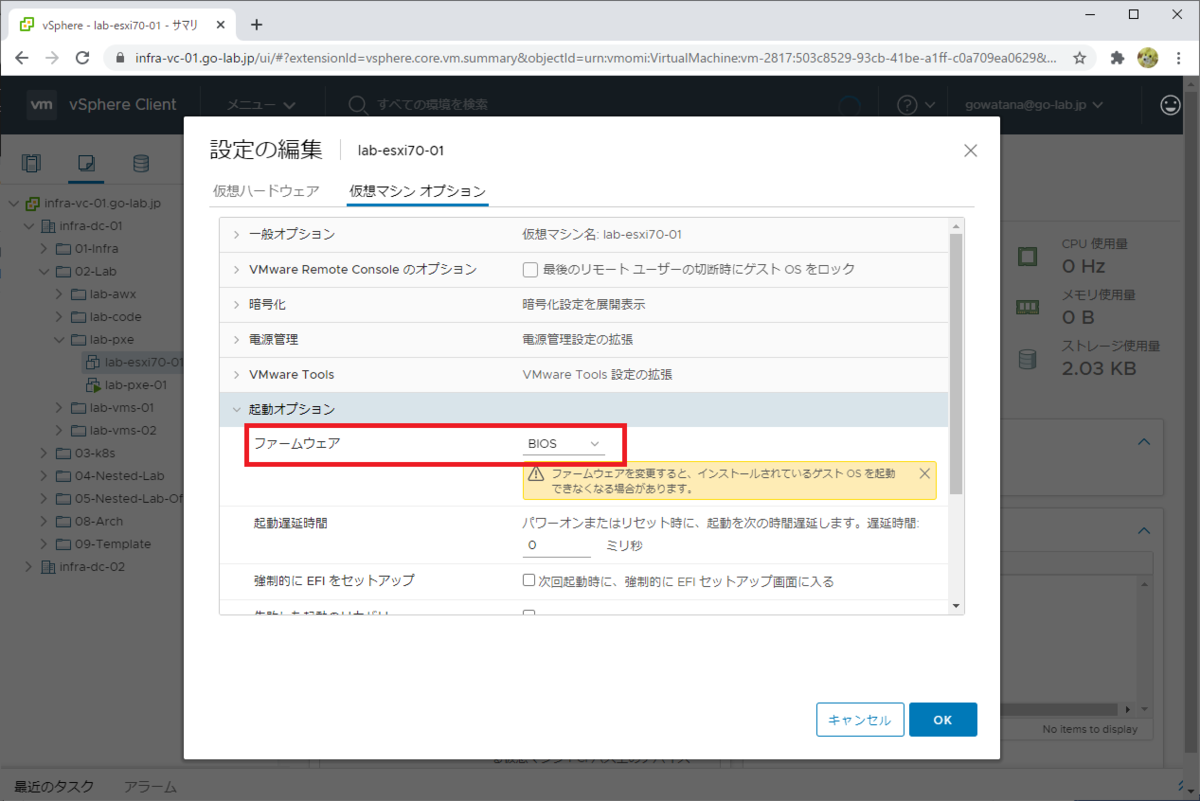Select the 08-Arch folder

(x=98, y=522)
